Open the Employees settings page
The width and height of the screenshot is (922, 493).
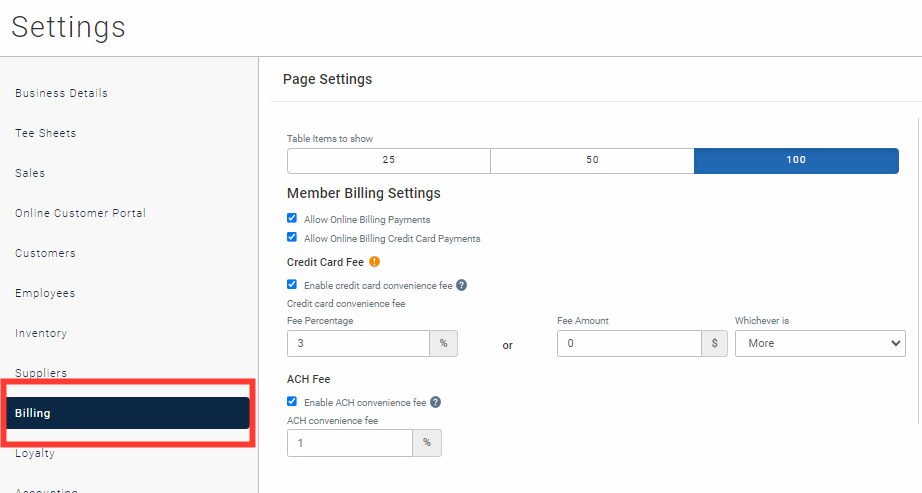point(45,293)
